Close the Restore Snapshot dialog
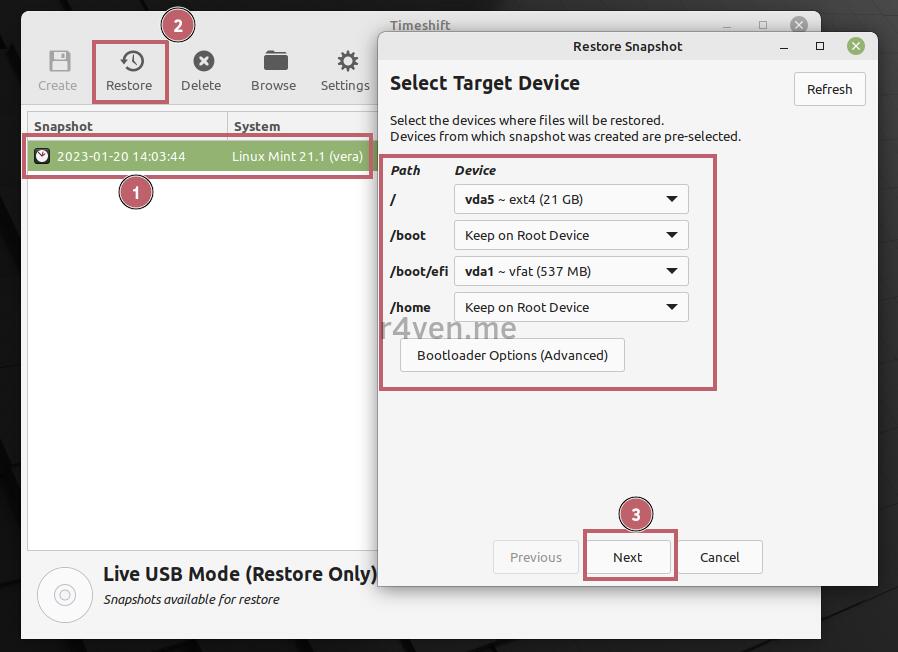Image resolution: width=898 pixels, height=652 pixels. 856,46
